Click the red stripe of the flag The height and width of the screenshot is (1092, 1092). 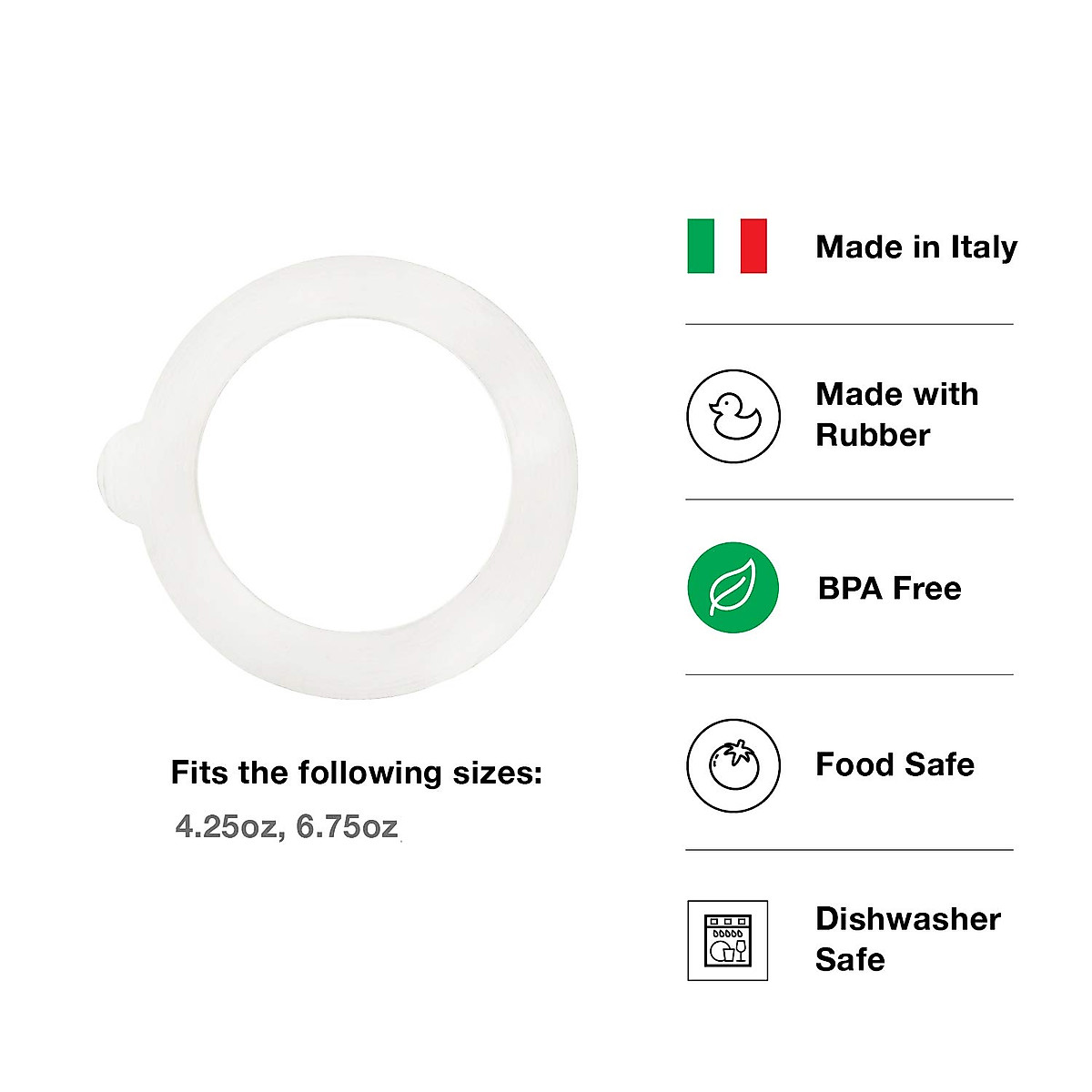[753, 246]
